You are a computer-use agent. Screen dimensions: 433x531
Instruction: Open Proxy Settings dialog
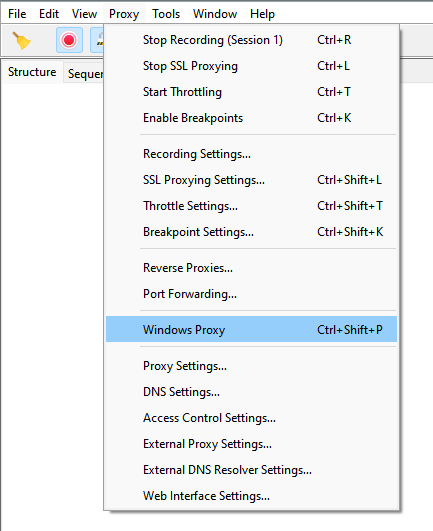251,366
